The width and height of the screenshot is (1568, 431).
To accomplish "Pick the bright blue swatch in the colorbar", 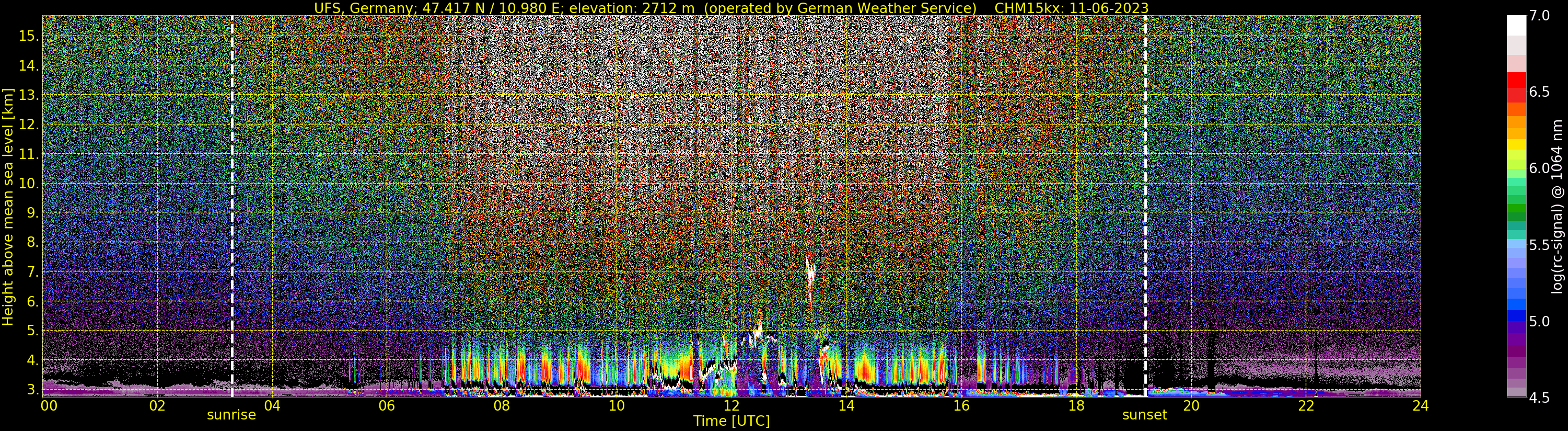I will [x=1516, y=305].
